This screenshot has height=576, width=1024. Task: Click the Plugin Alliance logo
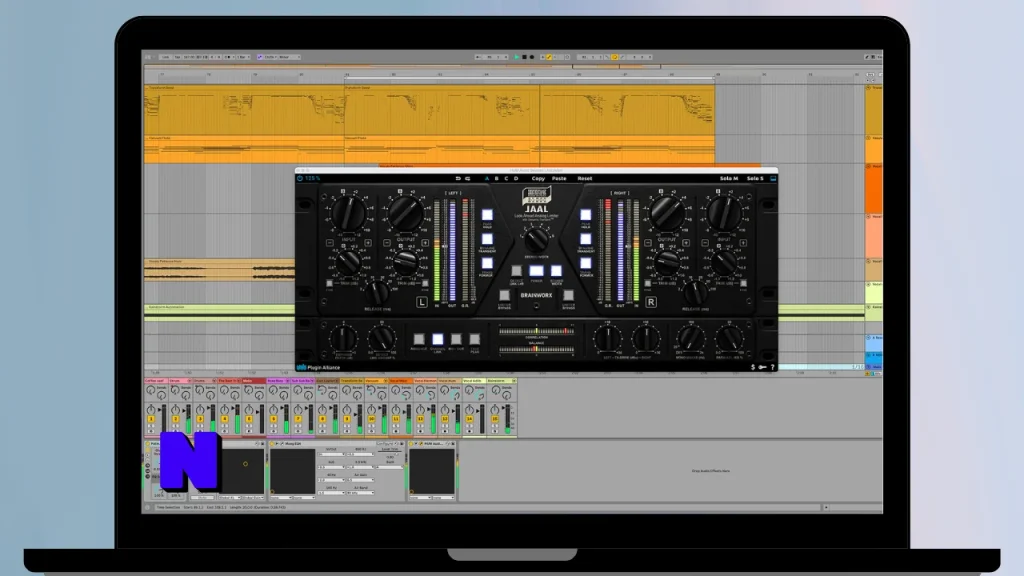pyautogui.click(x=319, y=367)
